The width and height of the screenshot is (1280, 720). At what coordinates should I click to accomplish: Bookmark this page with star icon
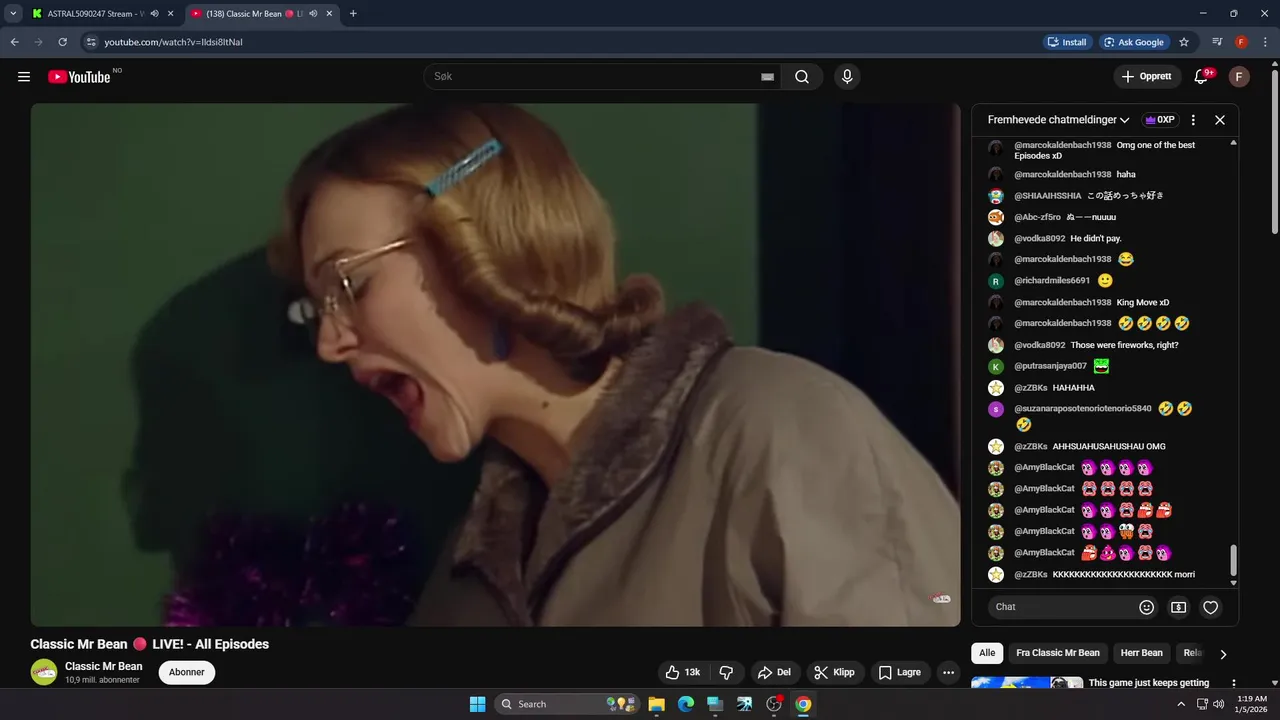point(1184,42)
